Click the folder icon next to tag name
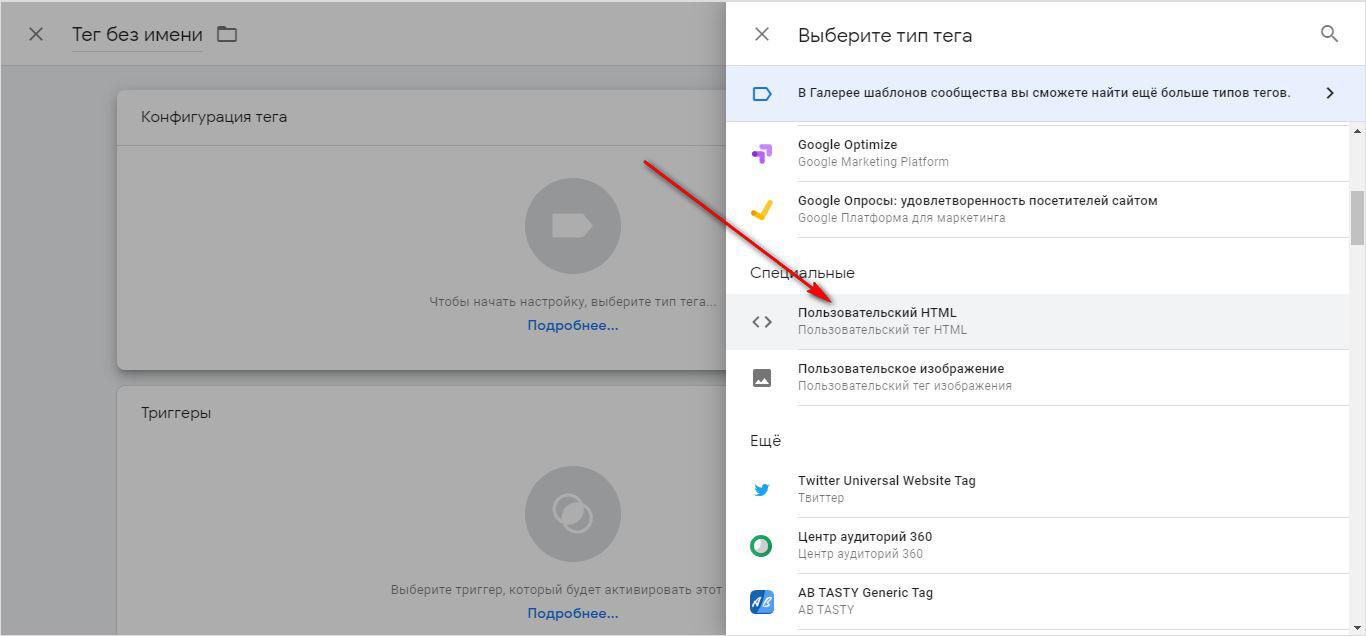The height and width of the screenshot is (636, 1366). pos(227,34)
